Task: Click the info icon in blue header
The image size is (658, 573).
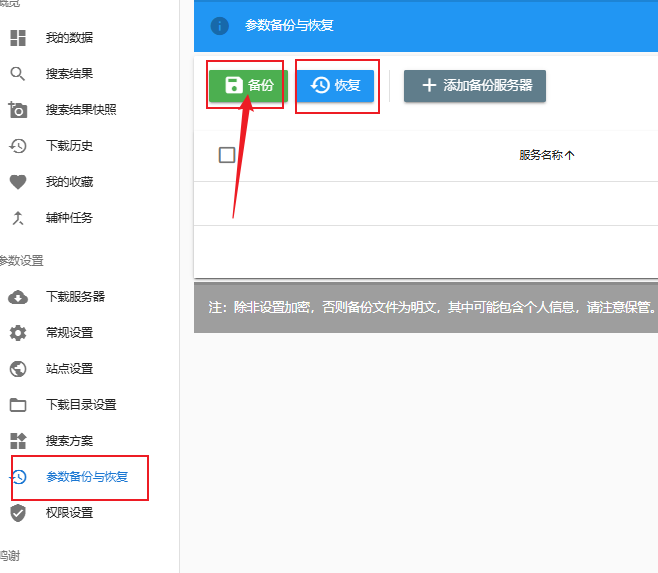Action: pos(220,26)
